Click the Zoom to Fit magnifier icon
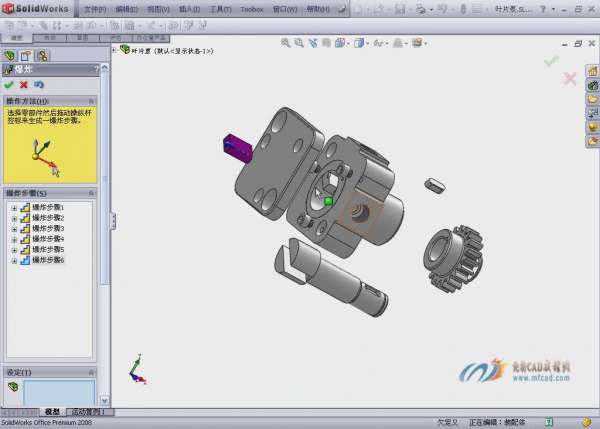This screenshot has height=429, width=600. pos(286,43)
